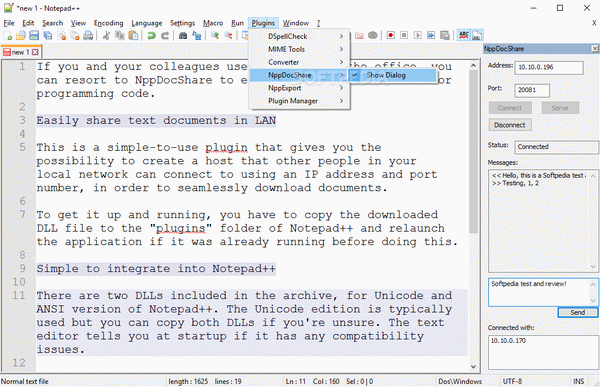600x387 pixels.
Task: Click the Find and Replace toolbar icon
Action: point(197,36)
